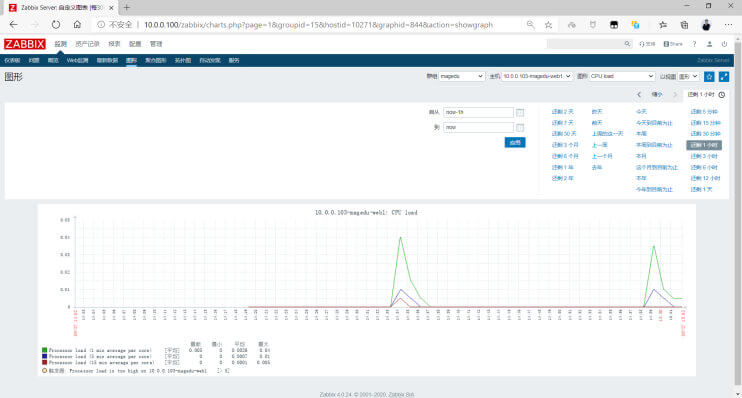Click the From input field (now-1h)

478,113
